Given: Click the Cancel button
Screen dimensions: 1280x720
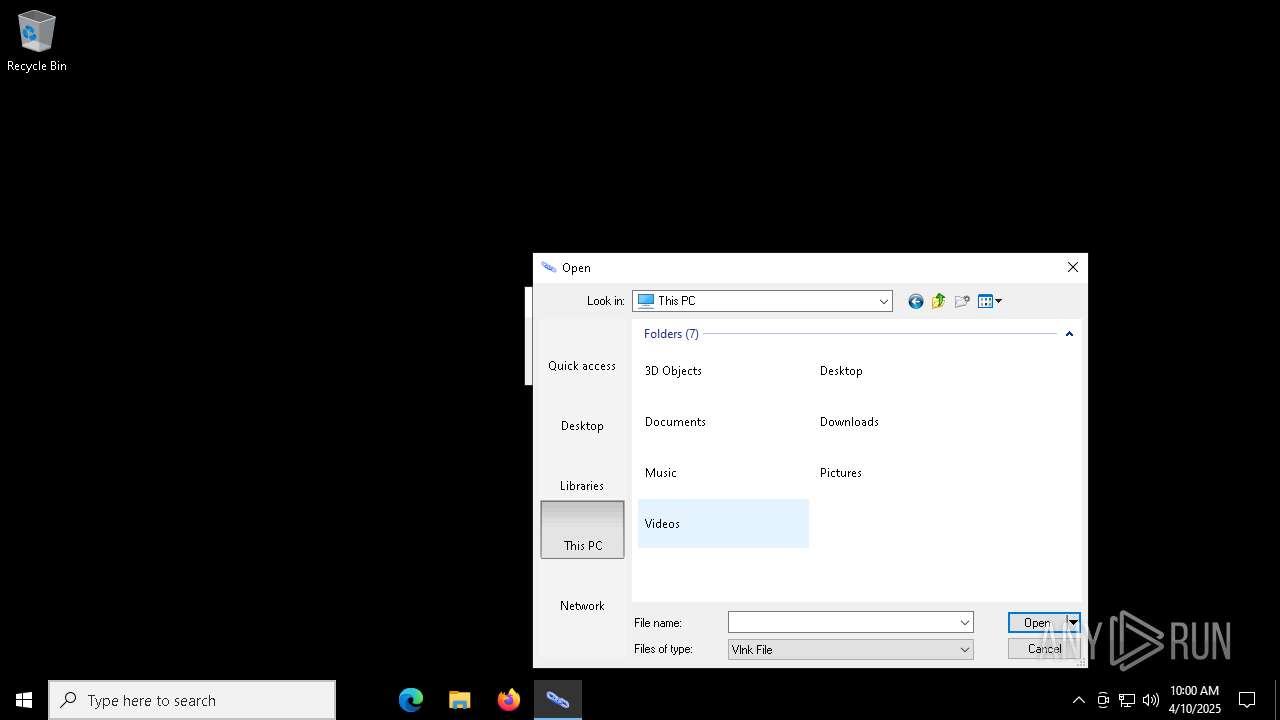Looking at the screenshot, I should pyautogui.click(x=1044, y=649).
